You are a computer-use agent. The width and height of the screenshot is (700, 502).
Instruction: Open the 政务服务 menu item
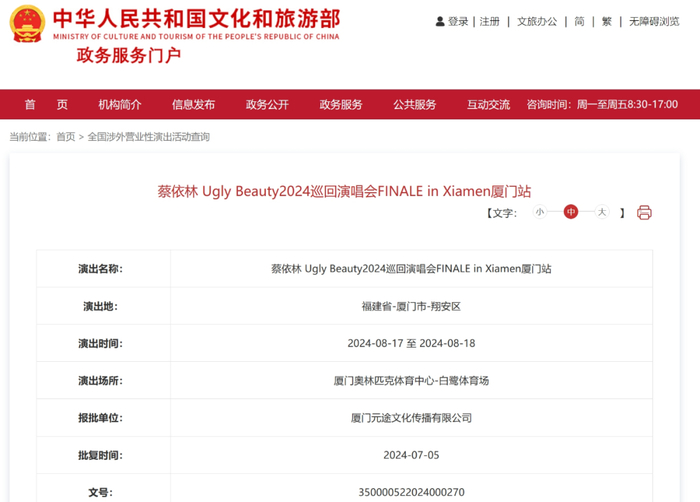coord(341,105)
